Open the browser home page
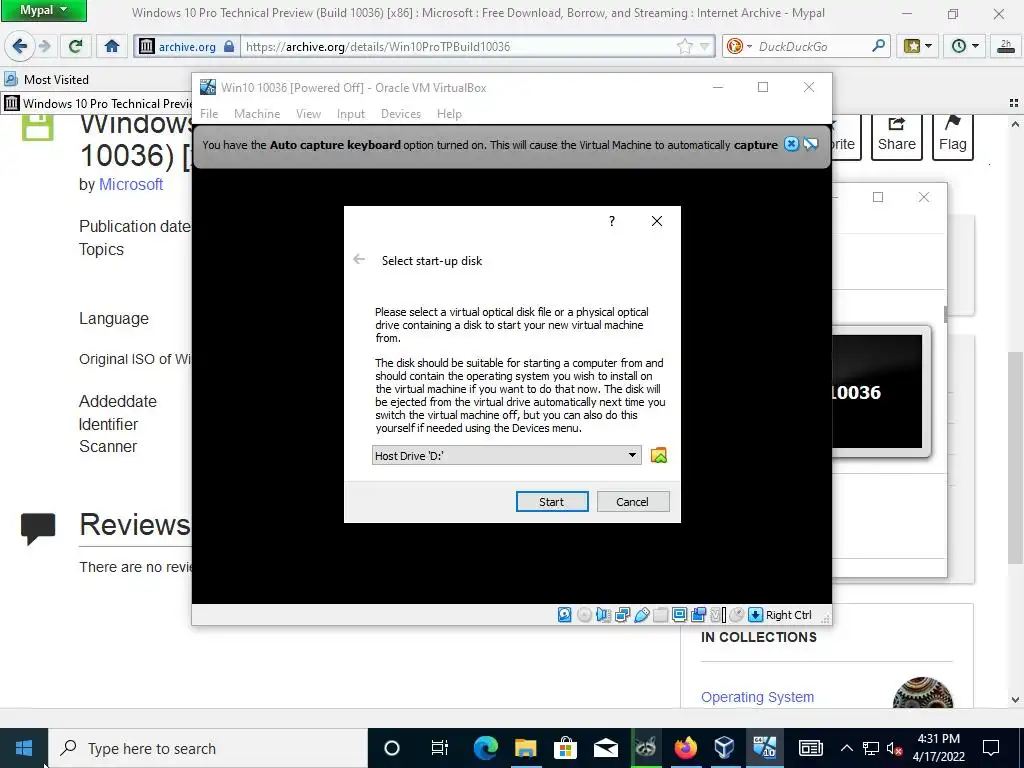Screen dimensions: 1024x768 (x=112, y=46)
